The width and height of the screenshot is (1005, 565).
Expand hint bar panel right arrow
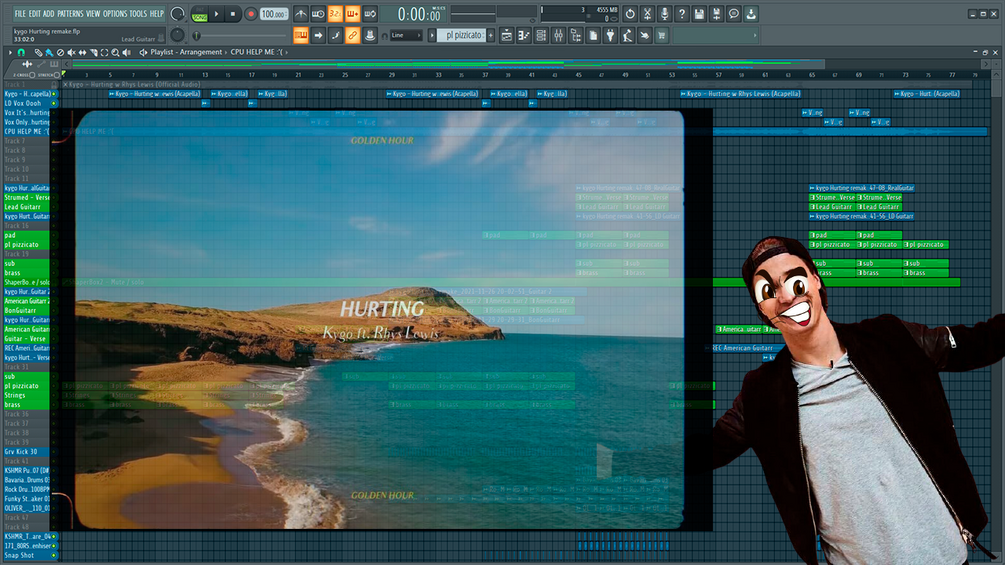[755, 35]
